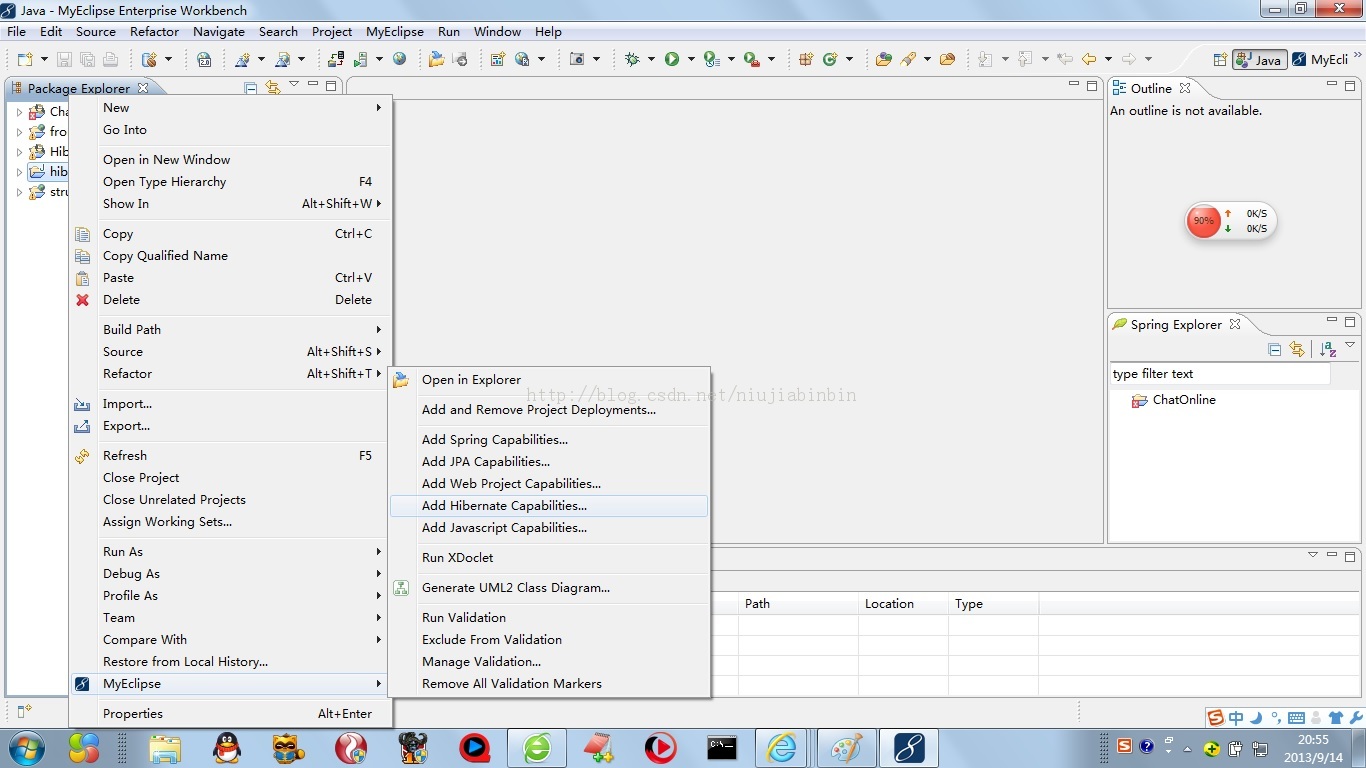Activate the MyEclipse perspective toggle

[x=1325, y=59]
